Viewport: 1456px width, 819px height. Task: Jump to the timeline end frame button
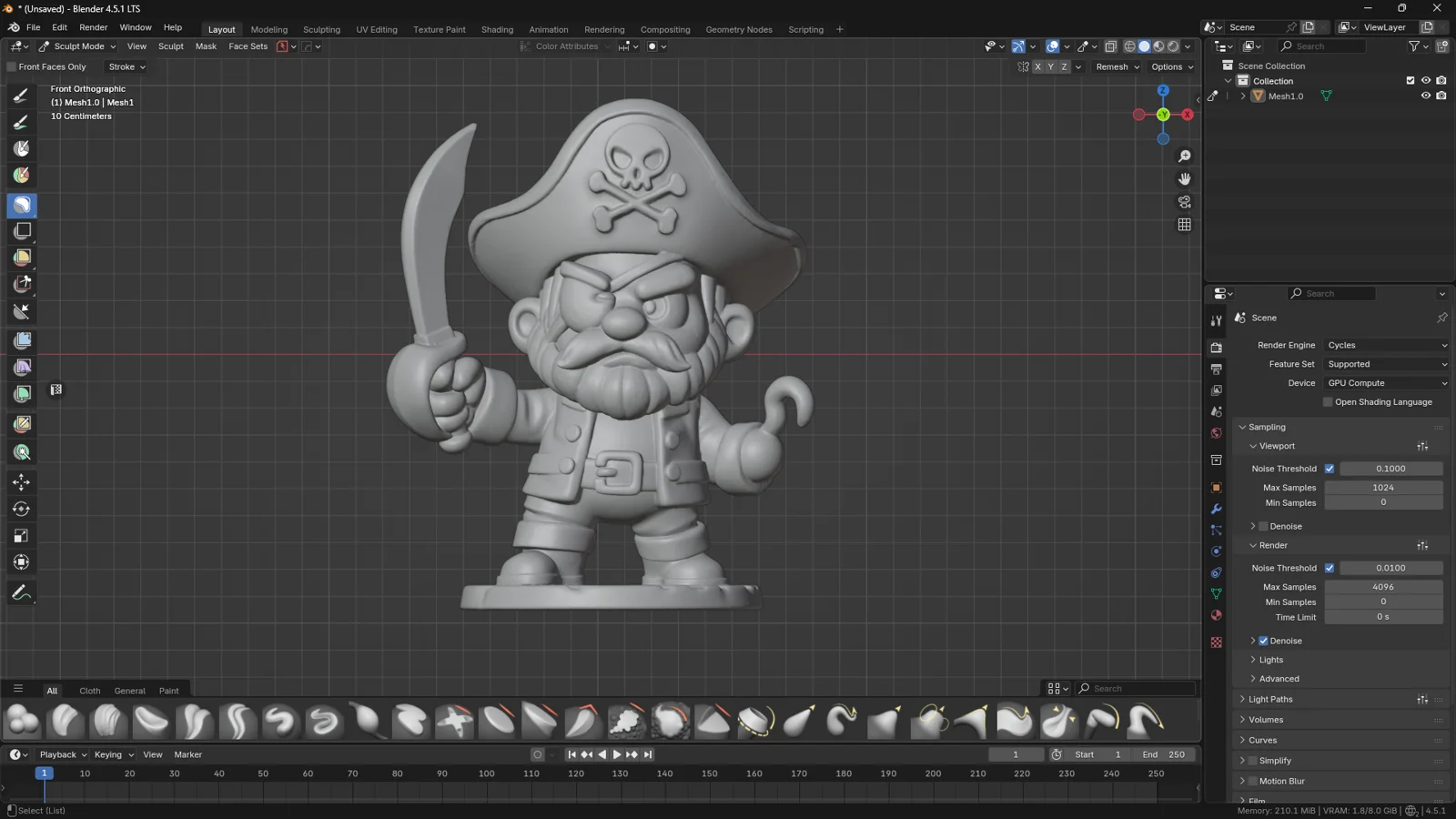648,755
